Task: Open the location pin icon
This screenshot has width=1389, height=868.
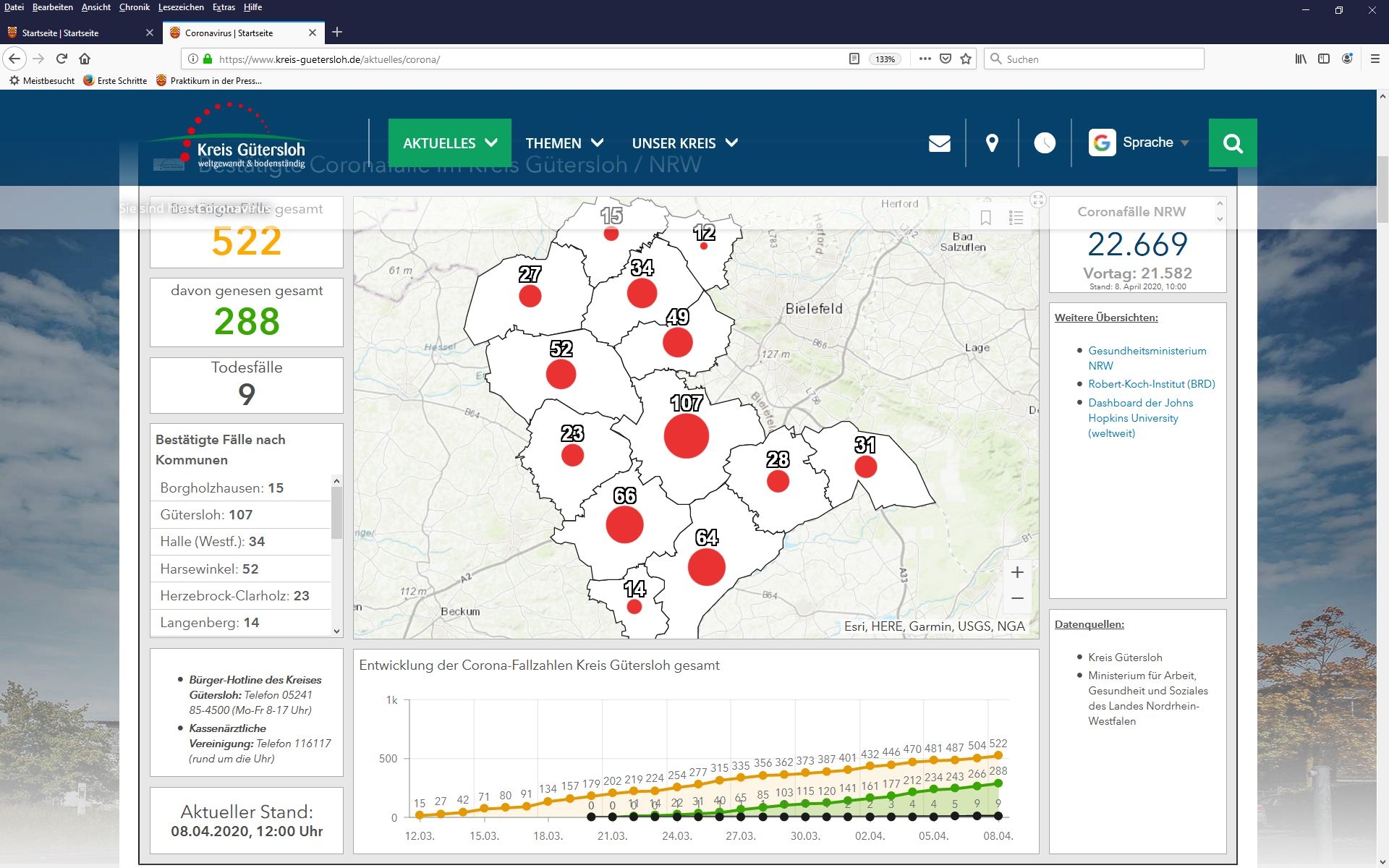Action: tap(992, 143)
